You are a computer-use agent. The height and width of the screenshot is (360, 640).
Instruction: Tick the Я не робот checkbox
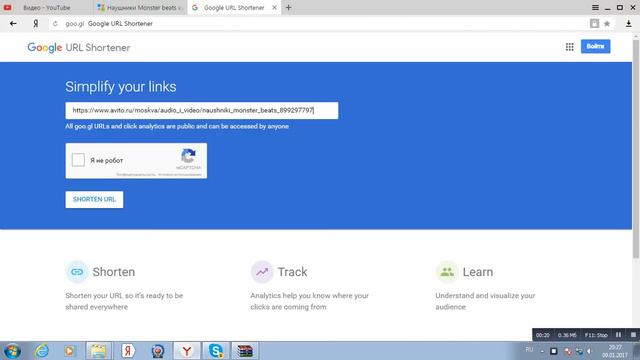click(x=78, y=160)
